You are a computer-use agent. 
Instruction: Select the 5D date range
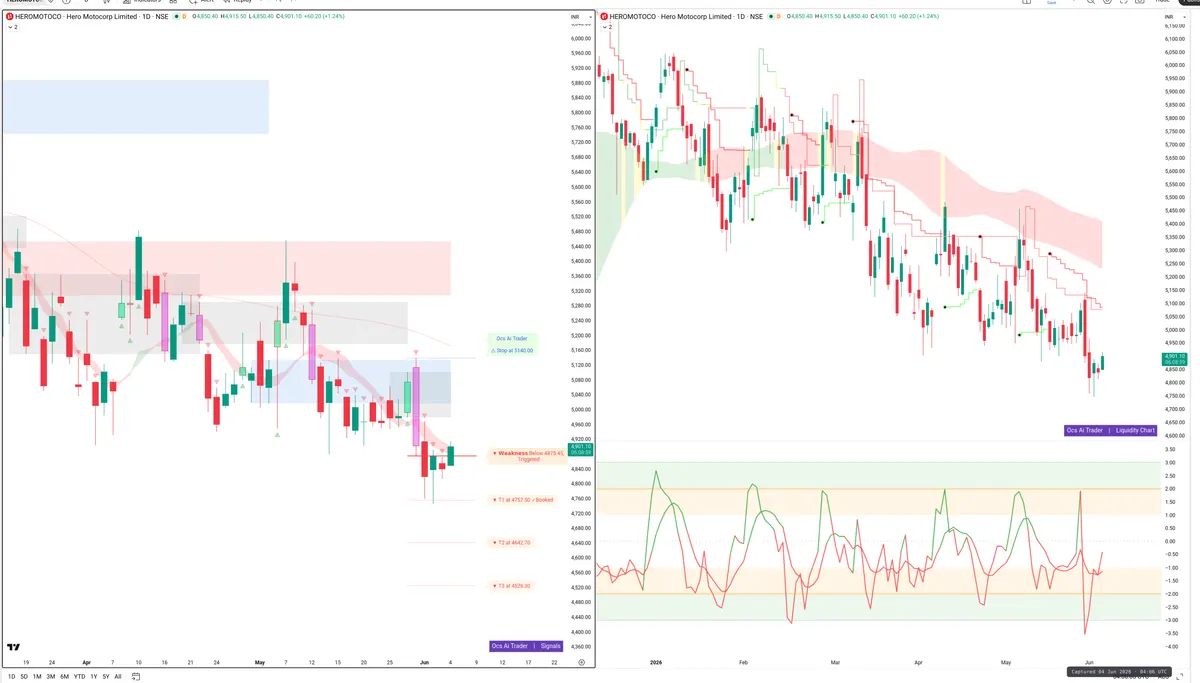pyautogui.click(x=24, y=676)
